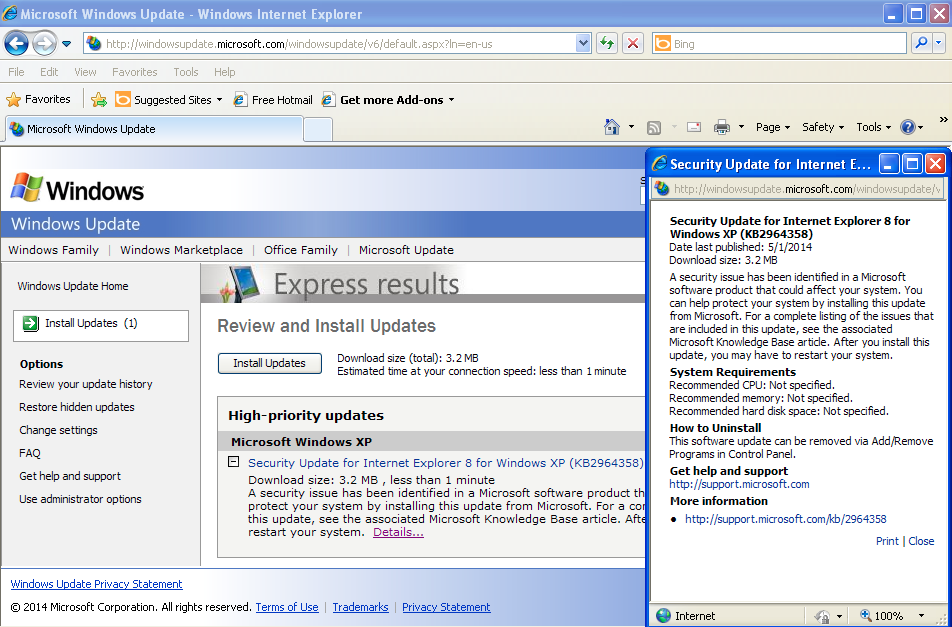Screen dimensions: 952x627
Task: Open the View menu
Action: 85,72
